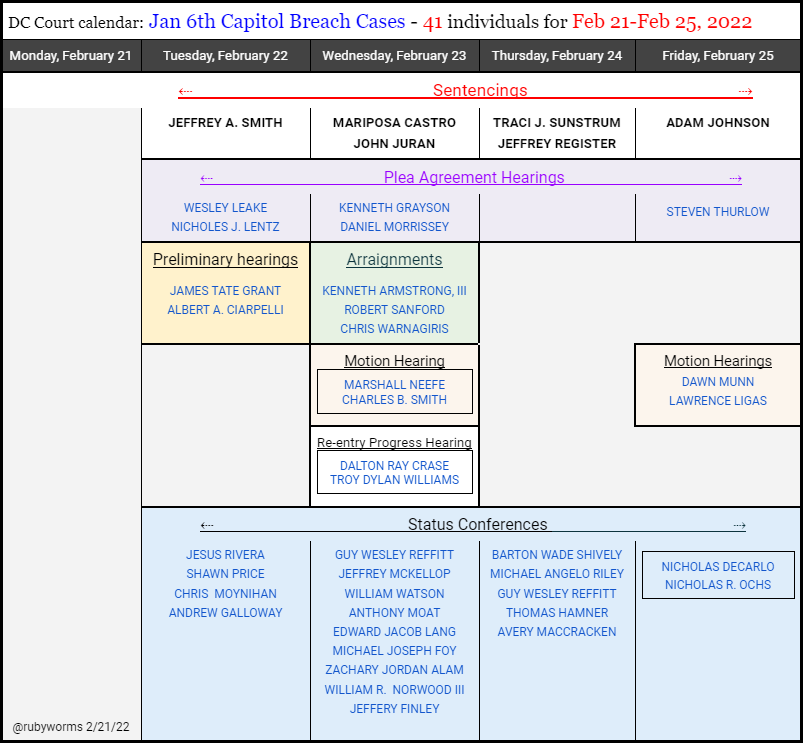
Task: Click the @rubyworms watermark in the corner
Action: click(70, 727)
